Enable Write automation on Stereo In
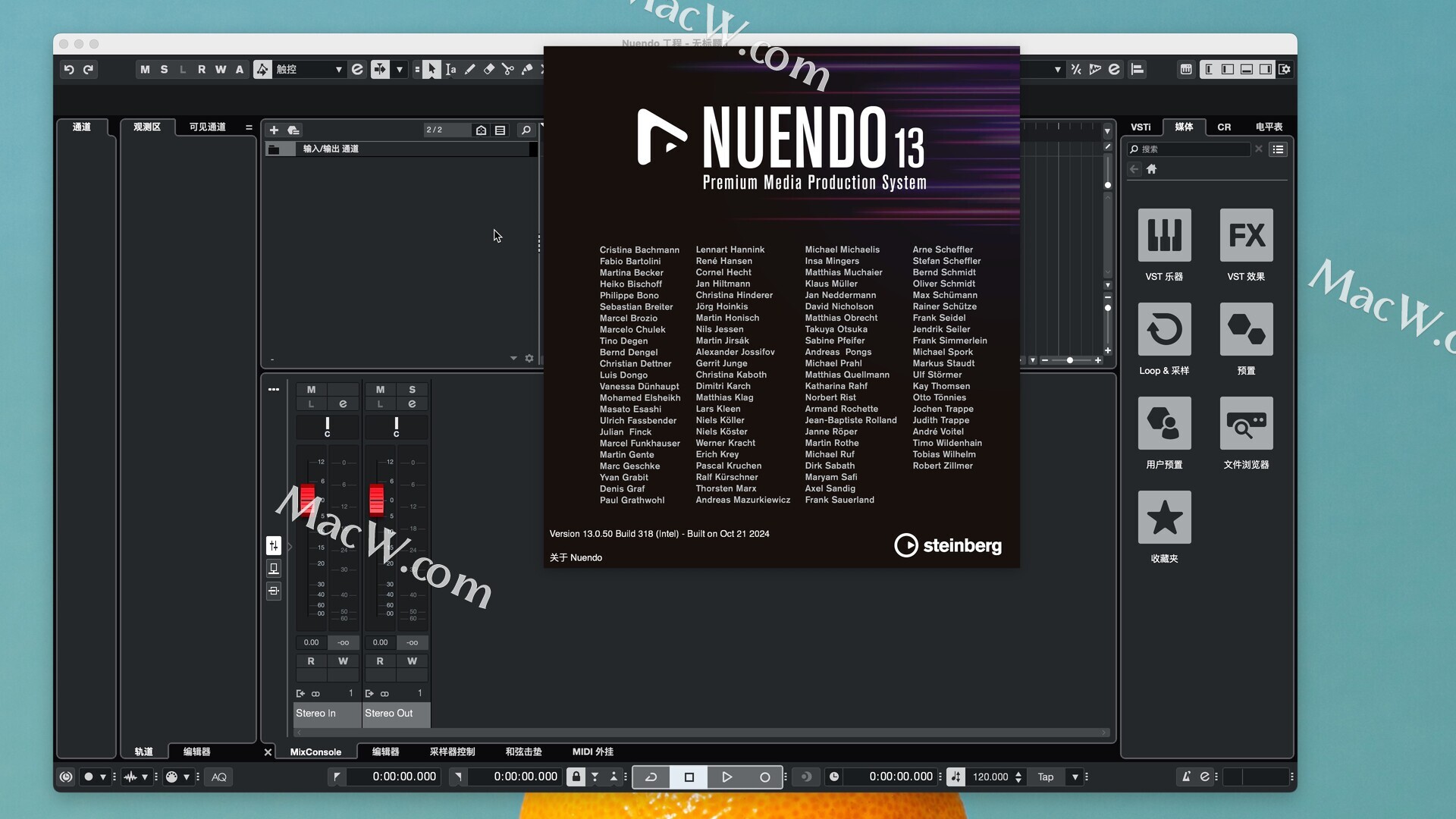Image resolution: width=1456 pixels, height=819 pixels. click(x=343, y=661)
